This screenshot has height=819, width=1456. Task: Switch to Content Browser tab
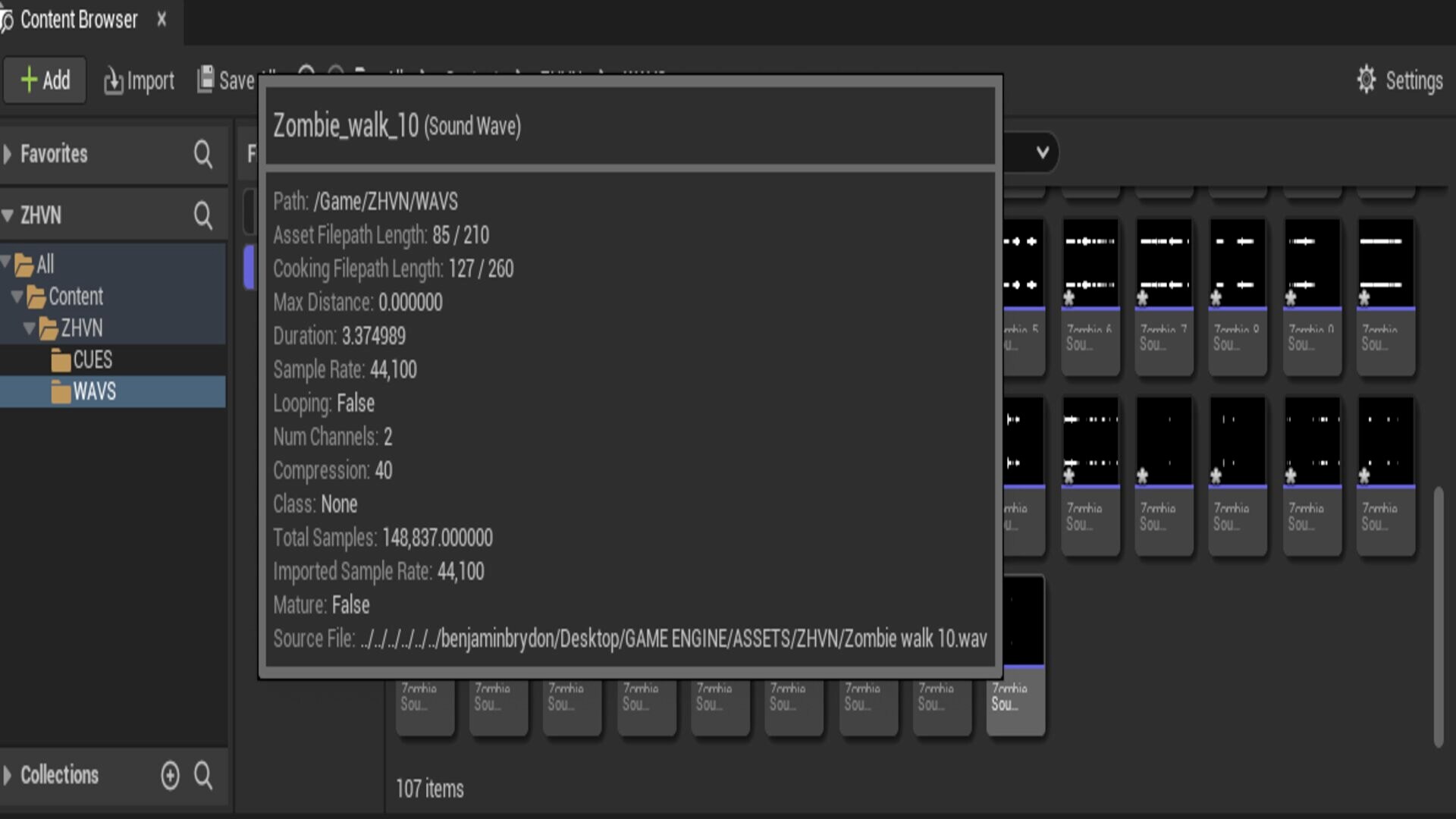pyautogui.click(x=78, y=20)
